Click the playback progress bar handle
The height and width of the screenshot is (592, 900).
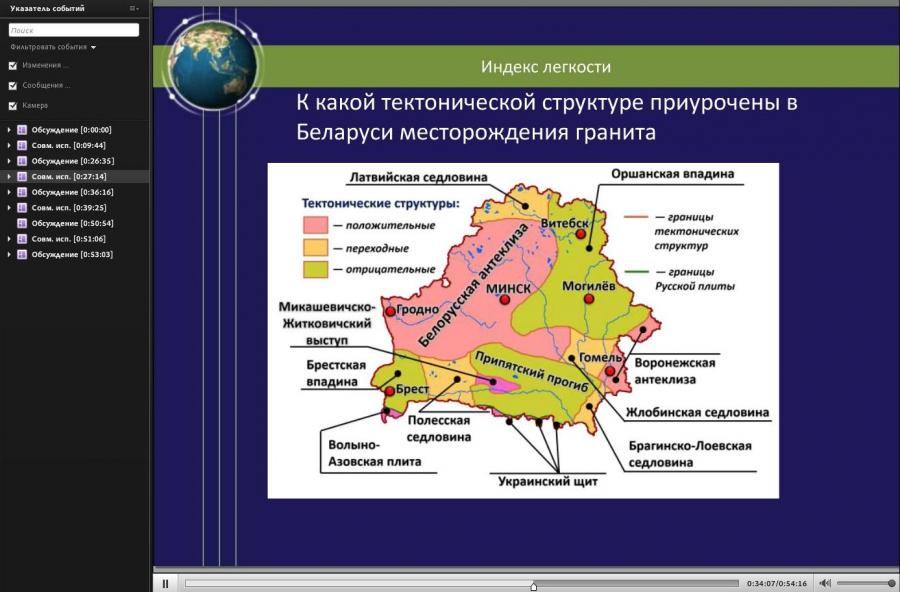pyautogui.click(x=533, y=586)
